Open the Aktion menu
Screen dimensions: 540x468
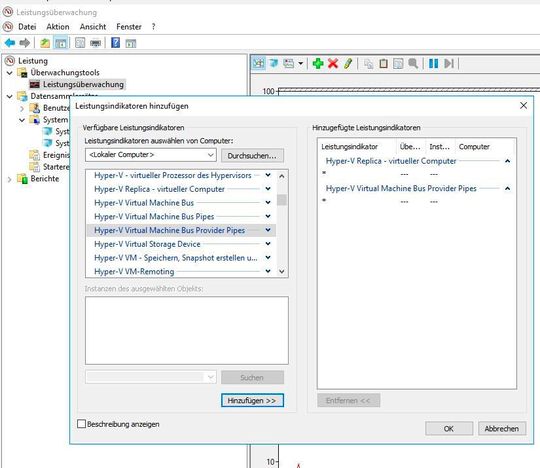pyautogui.click(x=58, y=27)
